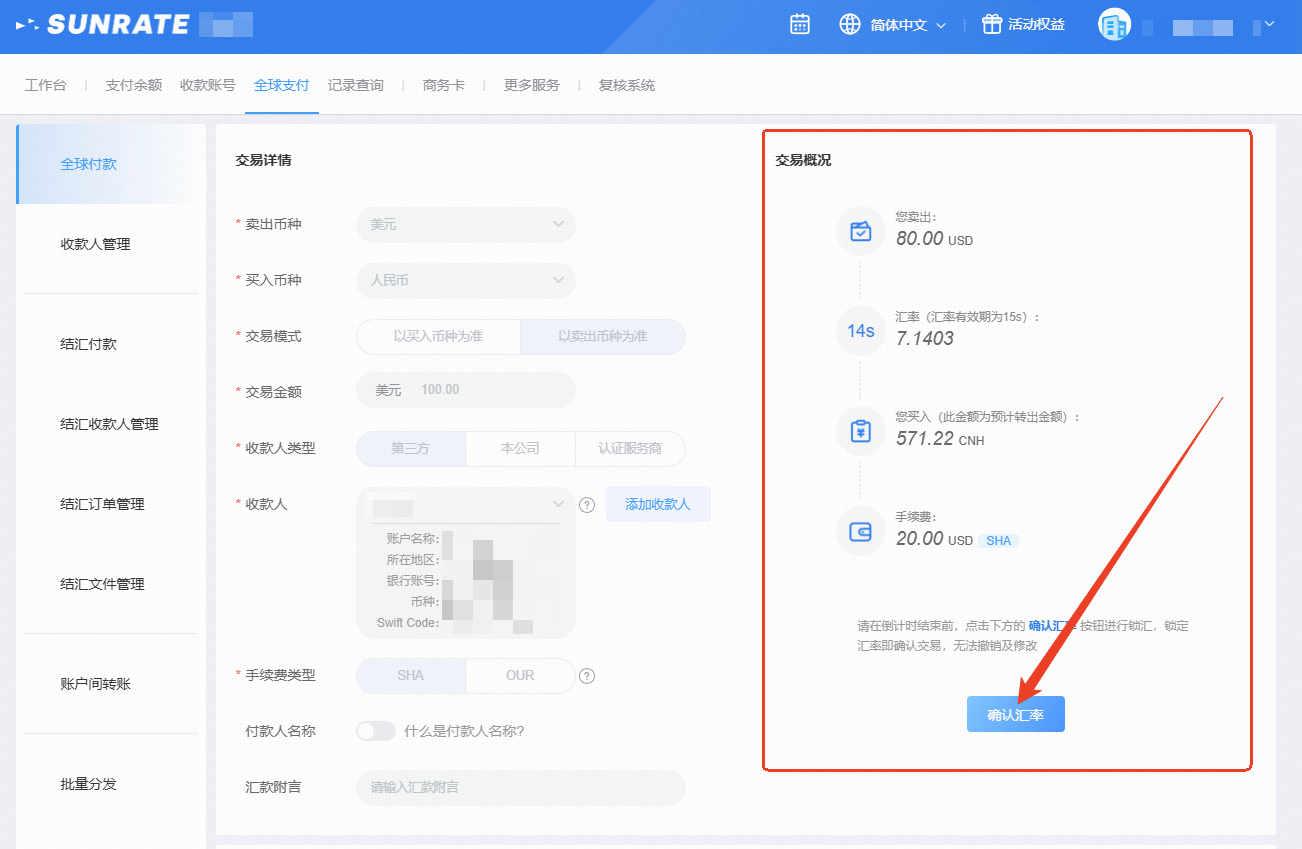Click the company avatar icon
Image resolution: width=1302 pixels, height=849 pixels.
(1114, 25)
